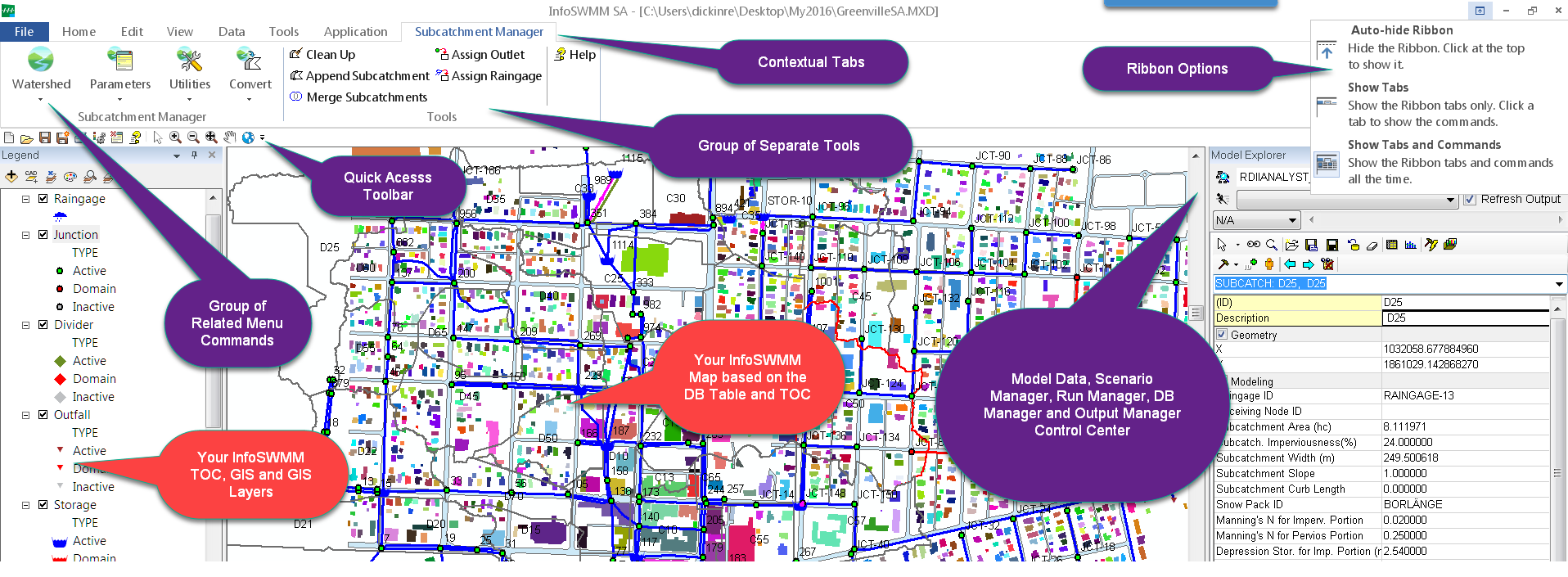Select the Pan hand tool
Image resolution: width=1568 pixels, height=577 pixels.
tap(230, 137)
